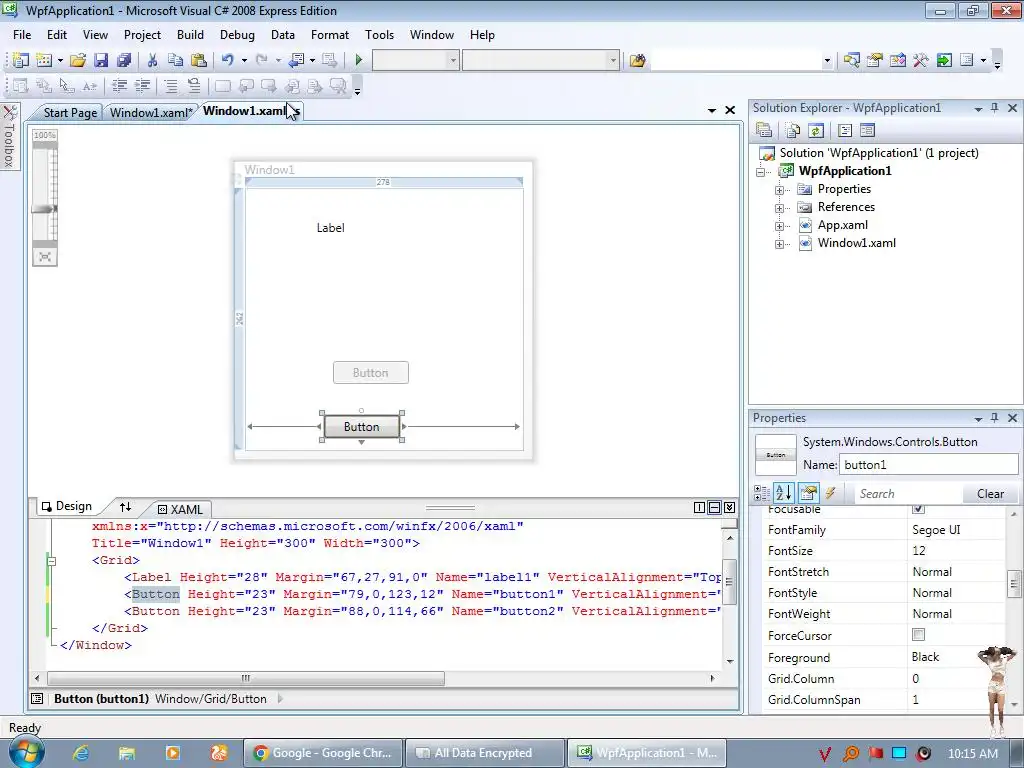Click Show All Files in Solution Explorer
1024x768 pixels.
792,131
